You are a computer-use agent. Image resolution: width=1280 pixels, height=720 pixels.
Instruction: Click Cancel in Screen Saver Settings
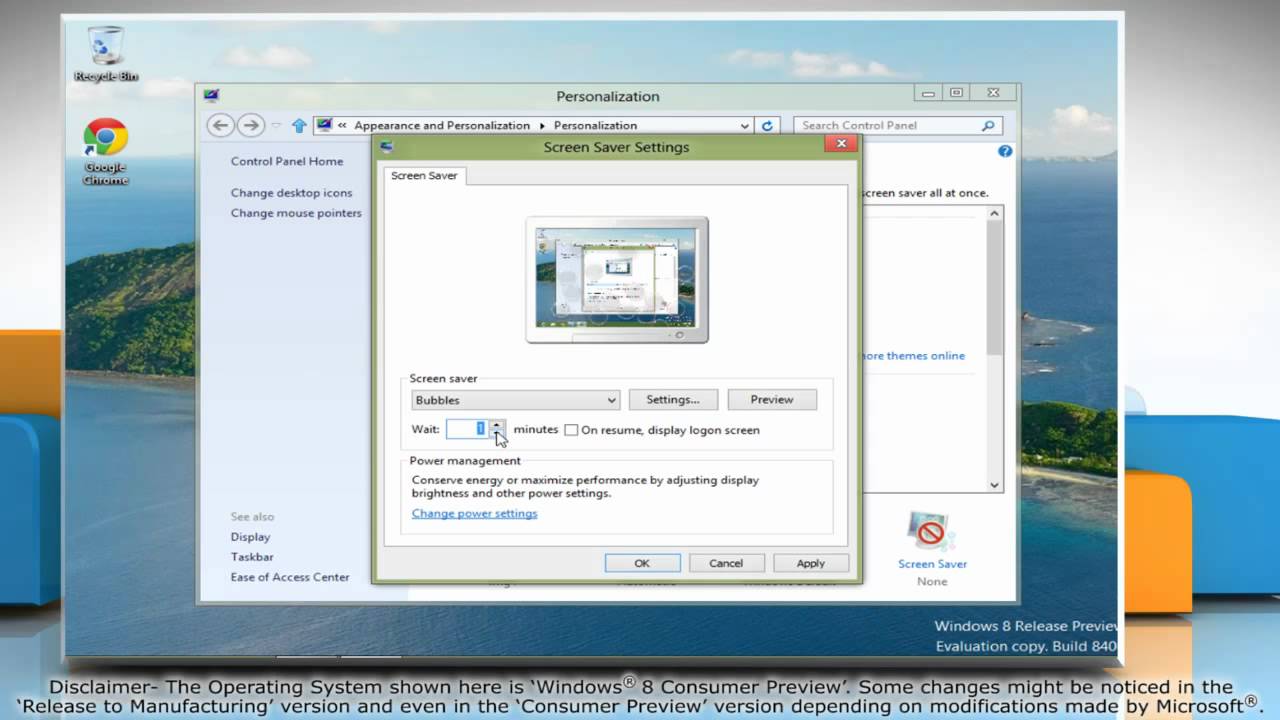pyautogui.click(x=726, y=563)
